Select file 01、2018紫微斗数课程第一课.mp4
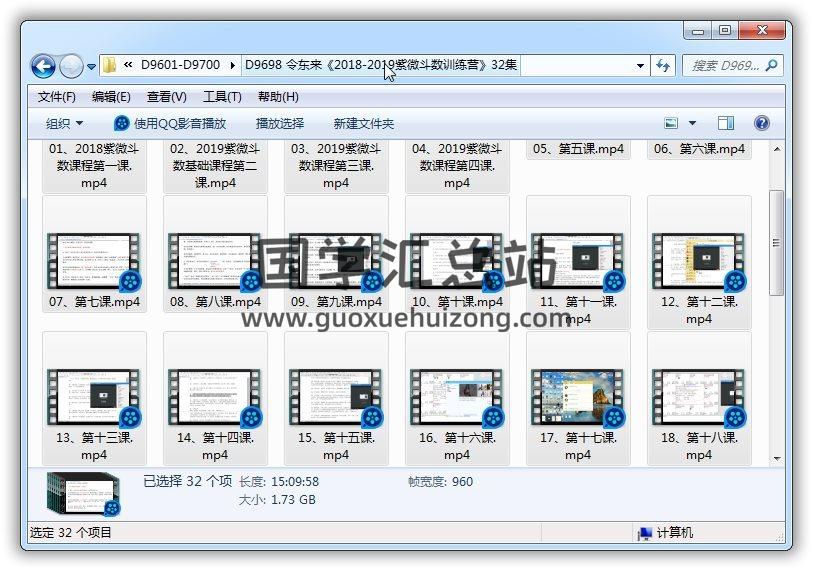Screen dimensions: 813x571 [94, 165]
